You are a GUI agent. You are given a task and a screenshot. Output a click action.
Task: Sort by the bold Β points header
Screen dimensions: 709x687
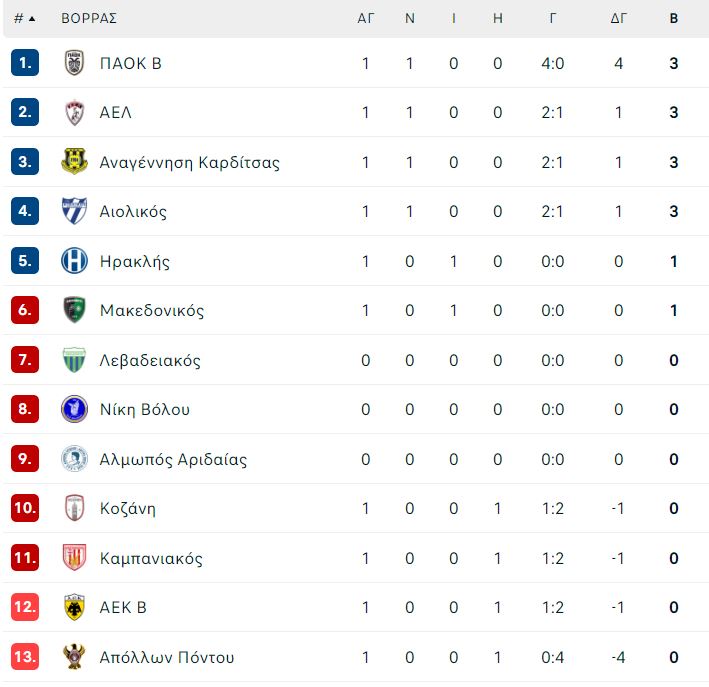[673, 19]
